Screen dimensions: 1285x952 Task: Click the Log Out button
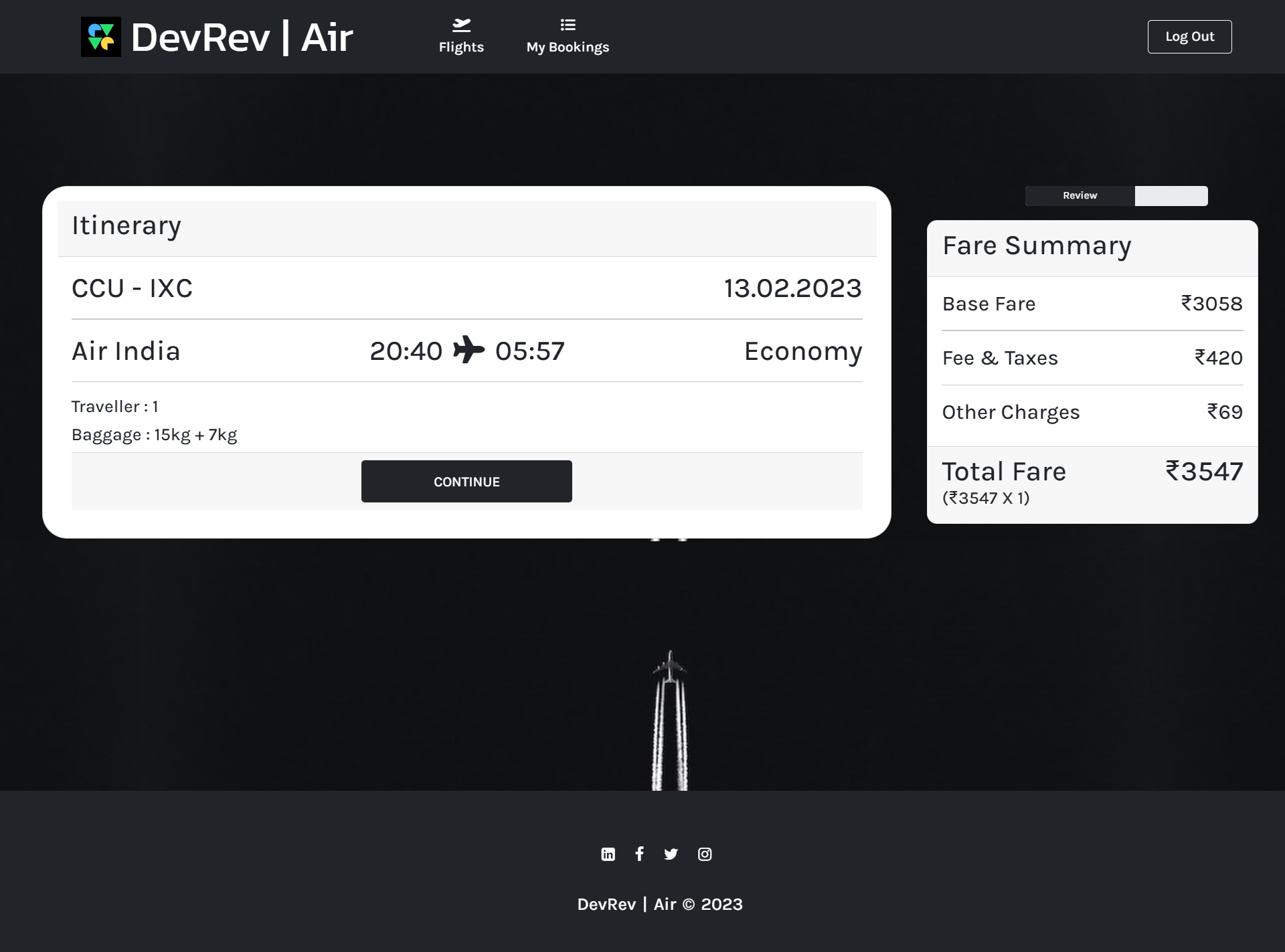pos(1189,36)
